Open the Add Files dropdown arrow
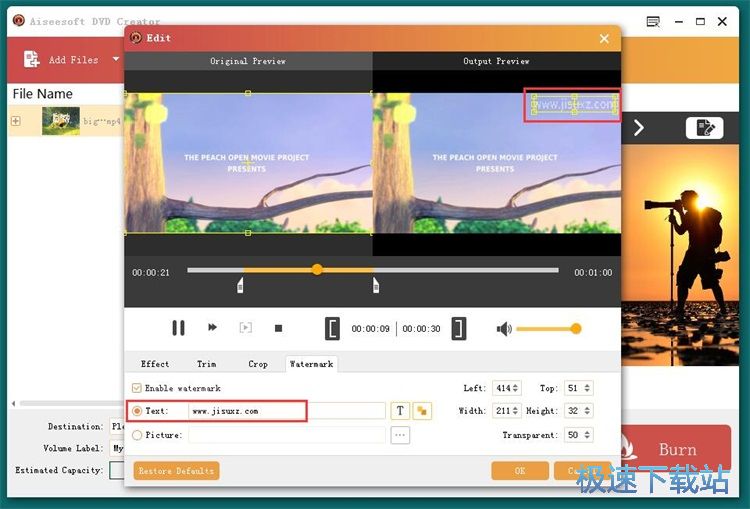This screenshot has width=750, height=509. tap(116, 59)
